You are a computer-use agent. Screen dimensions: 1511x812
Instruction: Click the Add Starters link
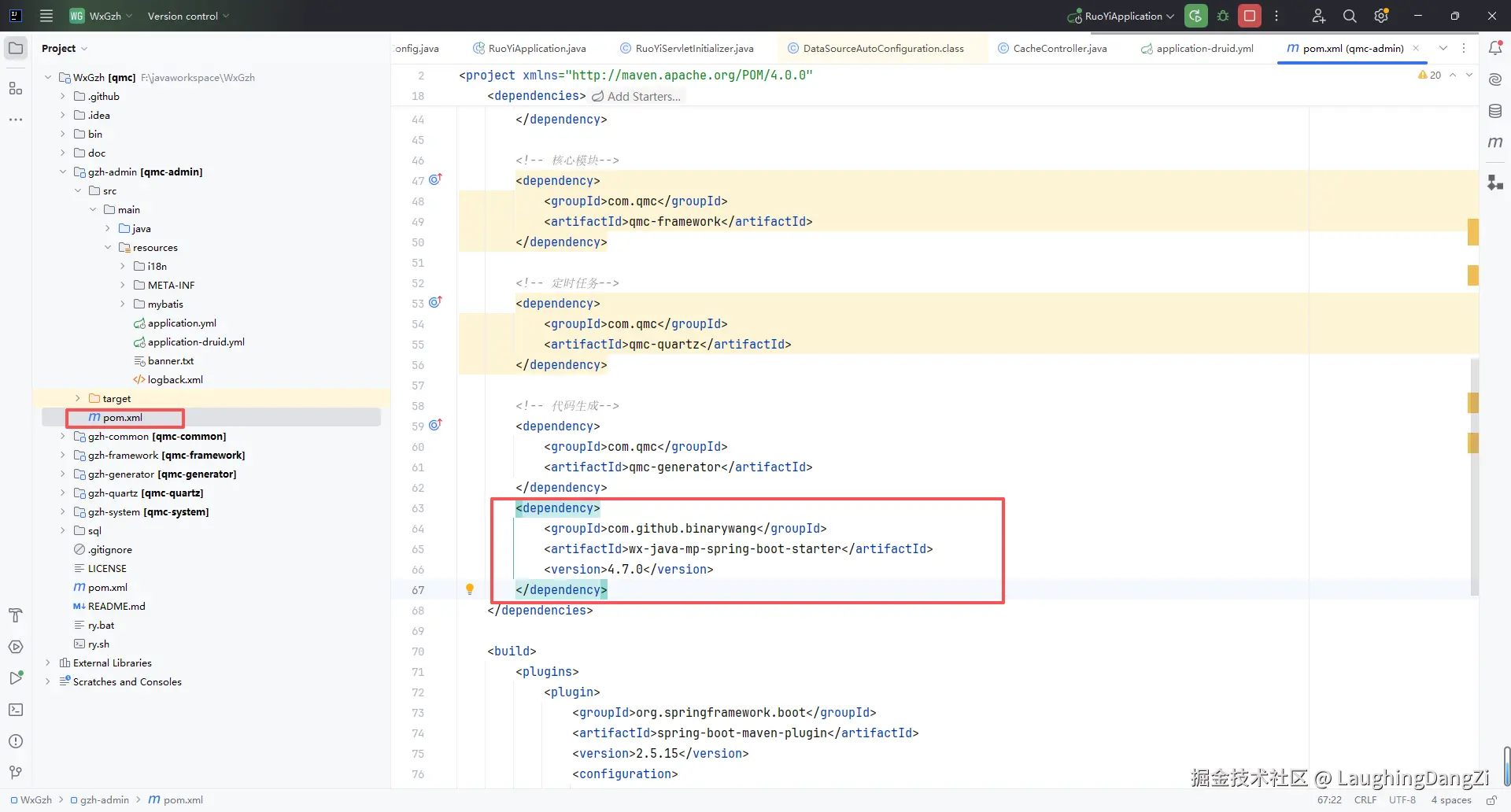tap(643, 96)
